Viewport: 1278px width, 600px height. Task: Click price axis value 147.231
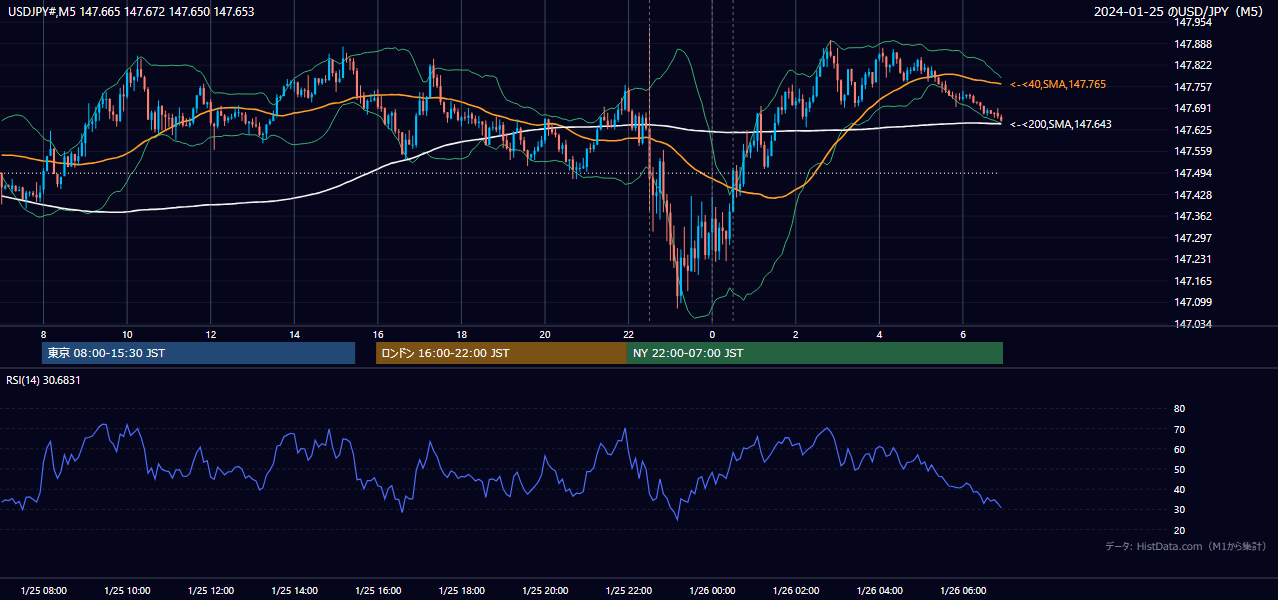1192,259
